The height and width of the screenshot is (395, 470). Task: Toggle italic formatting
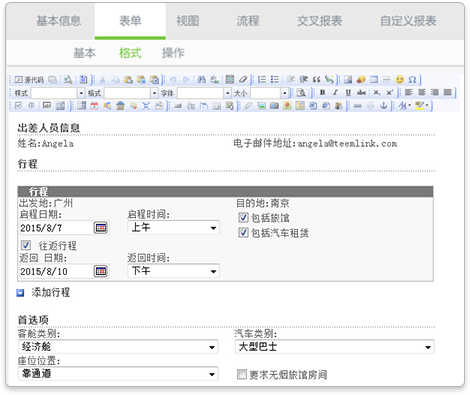click(x=335, y=92)
